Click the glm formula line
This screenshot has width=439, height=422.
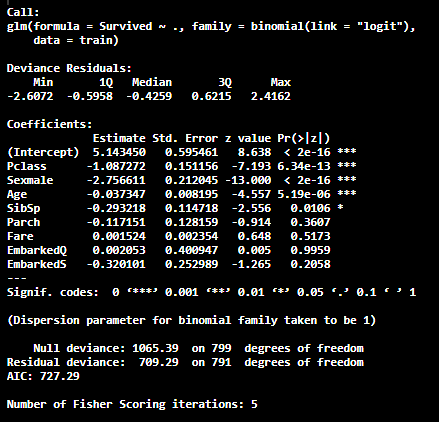coord(211,26)
